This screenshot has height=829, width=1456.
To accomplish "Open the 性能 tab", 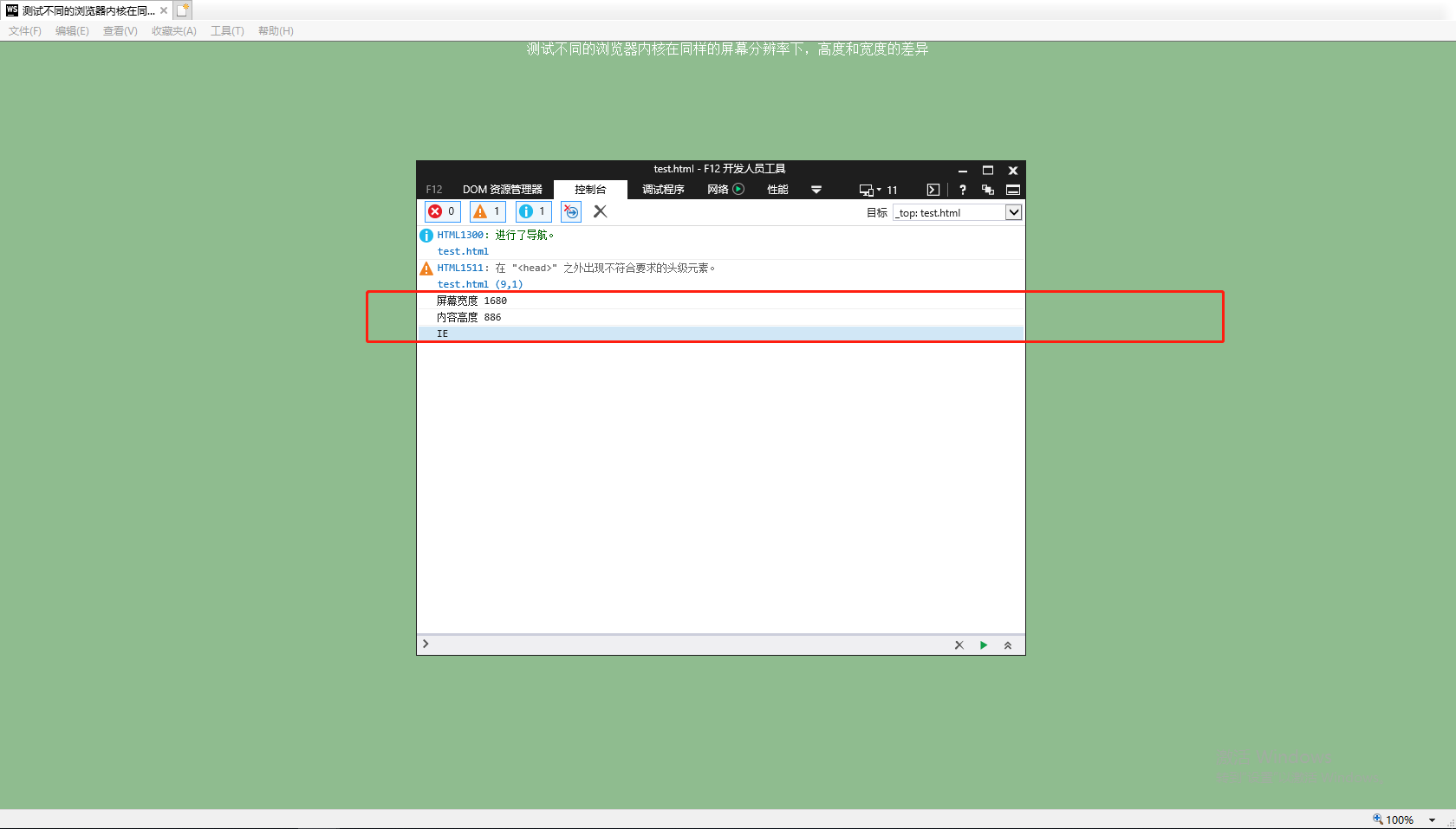I will point(777,190).
